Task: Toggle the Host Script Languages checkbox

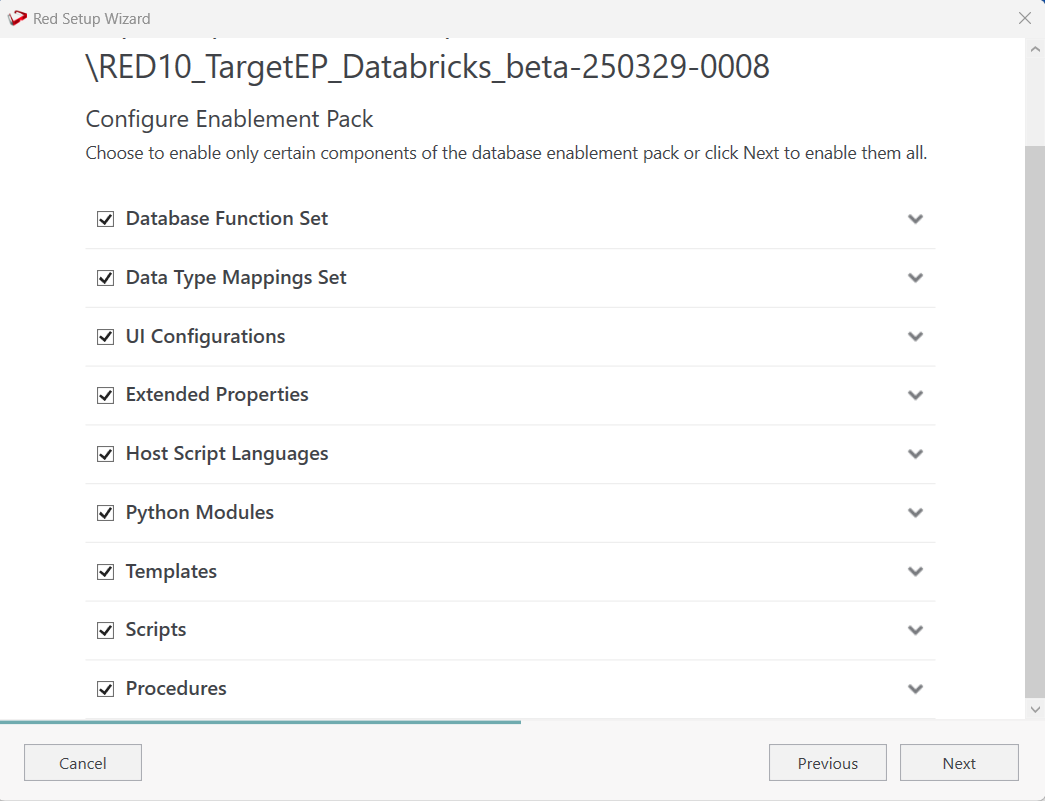Action: tap(105, 454)
